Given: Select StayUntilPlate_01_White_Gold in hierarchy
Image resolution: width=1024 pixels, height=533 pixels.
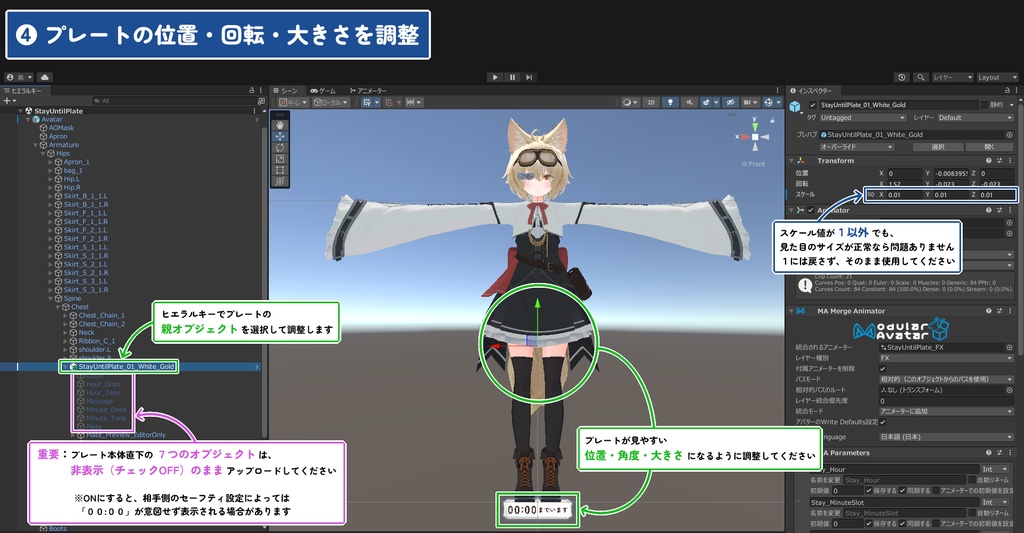Looking at the screenshot, I should pyautogui.click(x=127, y=366).
